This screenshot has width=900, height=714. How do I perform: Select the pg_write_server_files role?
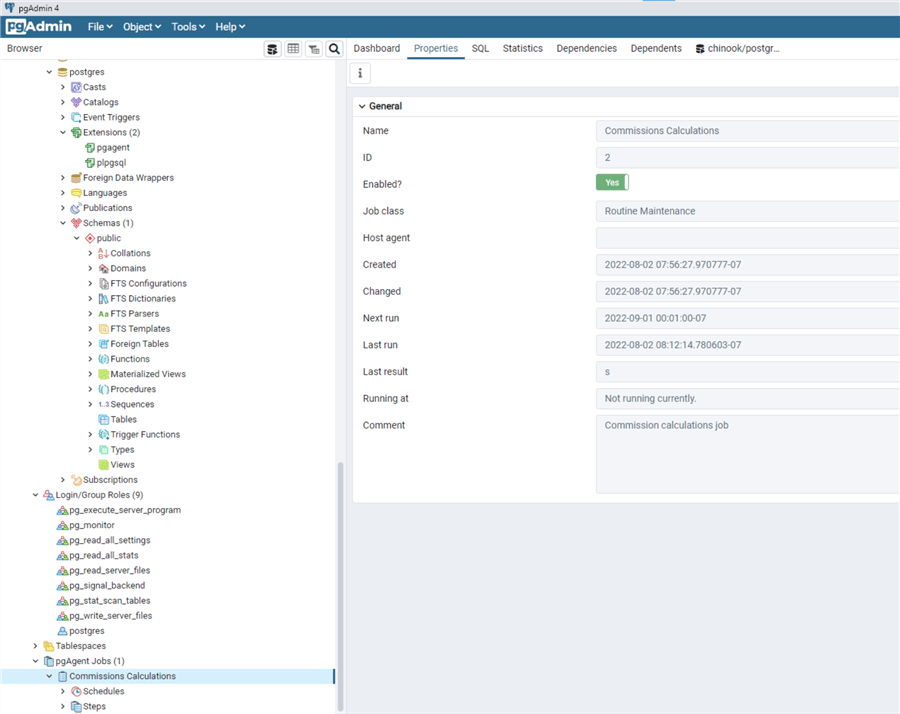pyautogui.click(x=111, y=616)
